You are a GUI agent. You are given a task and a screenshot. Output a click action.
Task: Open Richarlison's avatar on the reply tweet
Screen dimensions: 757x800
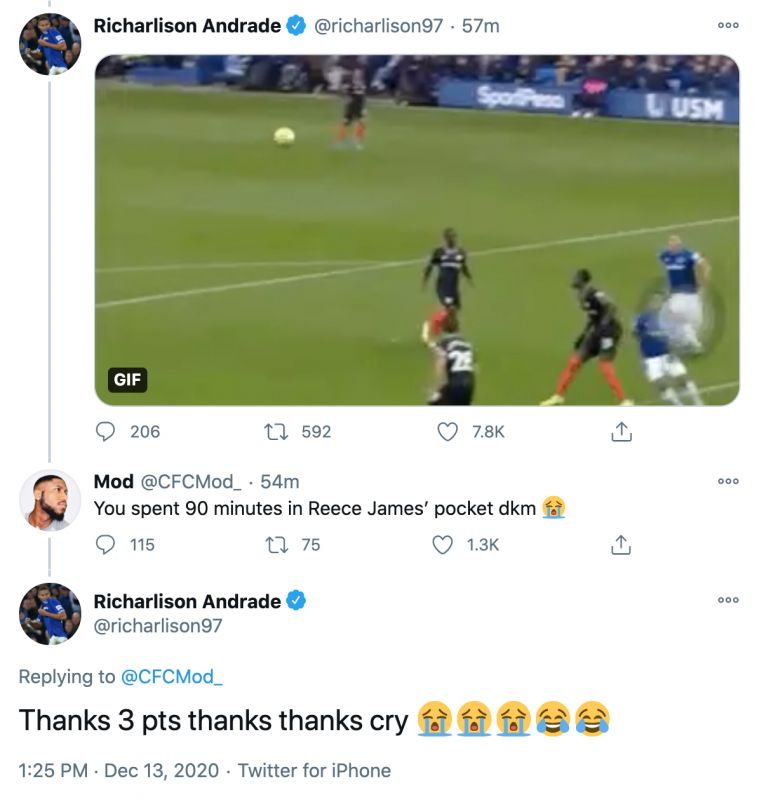tap(49, 614)
